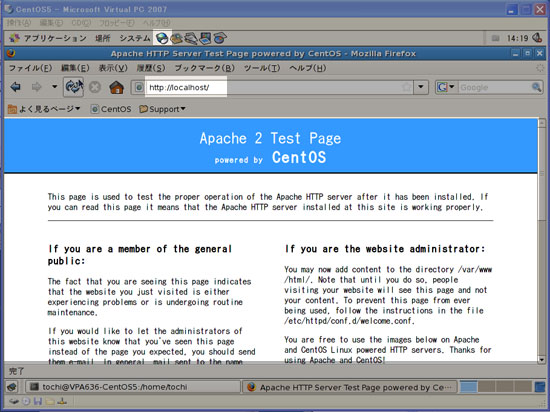This screenshot has height=412, width=550.
Task: Click the greyed forward arrow in Firefox
Action: pos(36,87)
